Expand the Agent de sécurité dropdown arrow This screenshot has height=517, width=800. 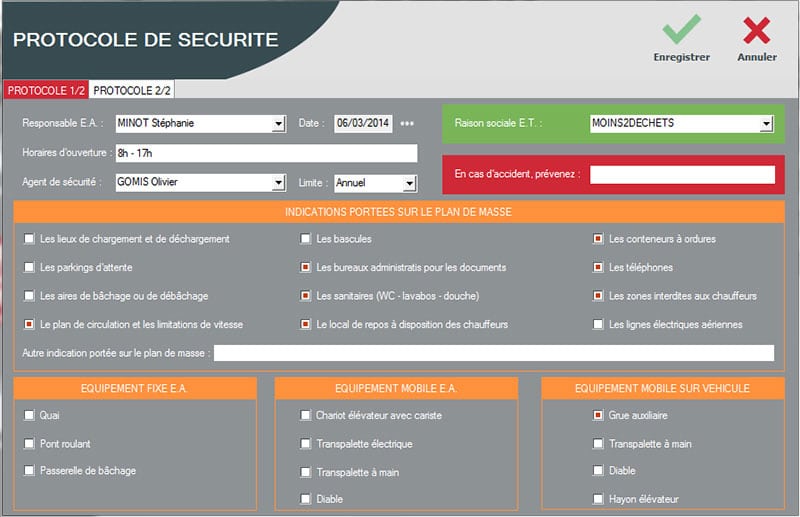(x=278, y=183)
